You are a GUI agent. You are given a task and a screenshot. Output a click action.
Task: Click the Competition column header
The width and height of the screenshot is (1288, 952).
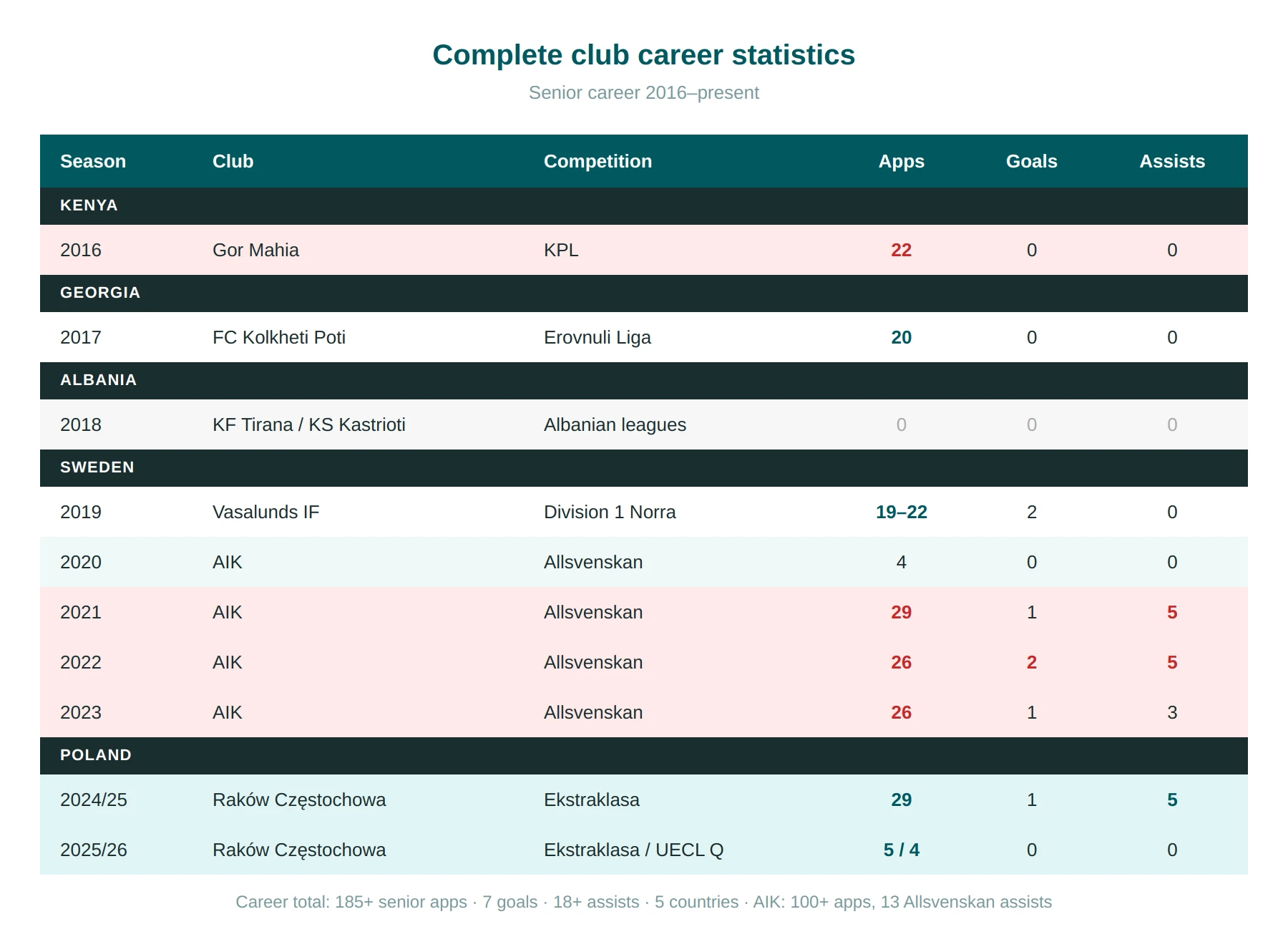pos(598,162)
